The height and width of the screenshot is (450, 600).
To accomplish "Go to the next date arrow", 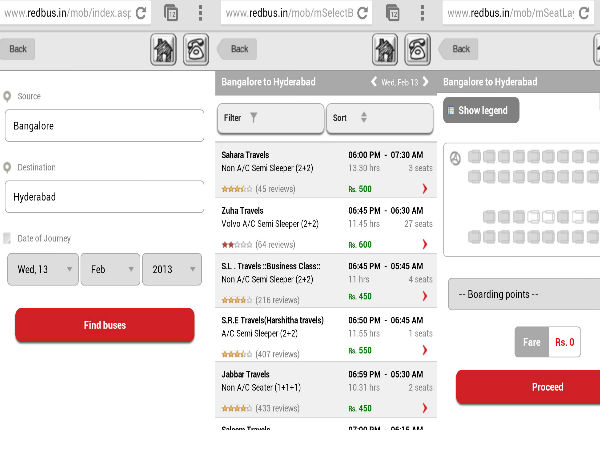I will (x=426, y=82).
